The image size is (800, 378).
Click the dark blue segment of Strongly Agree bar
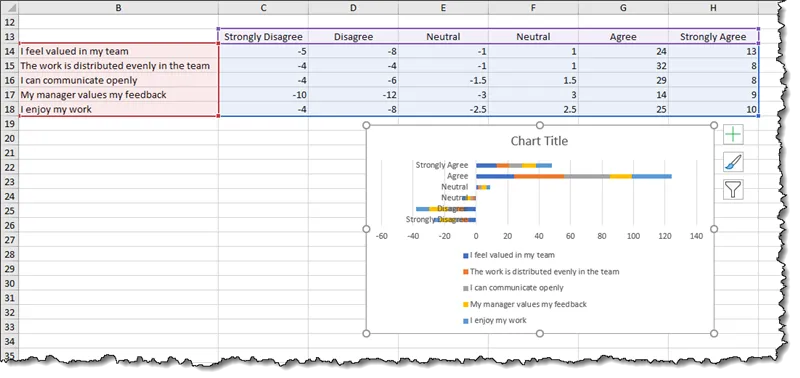pos(486,165)
